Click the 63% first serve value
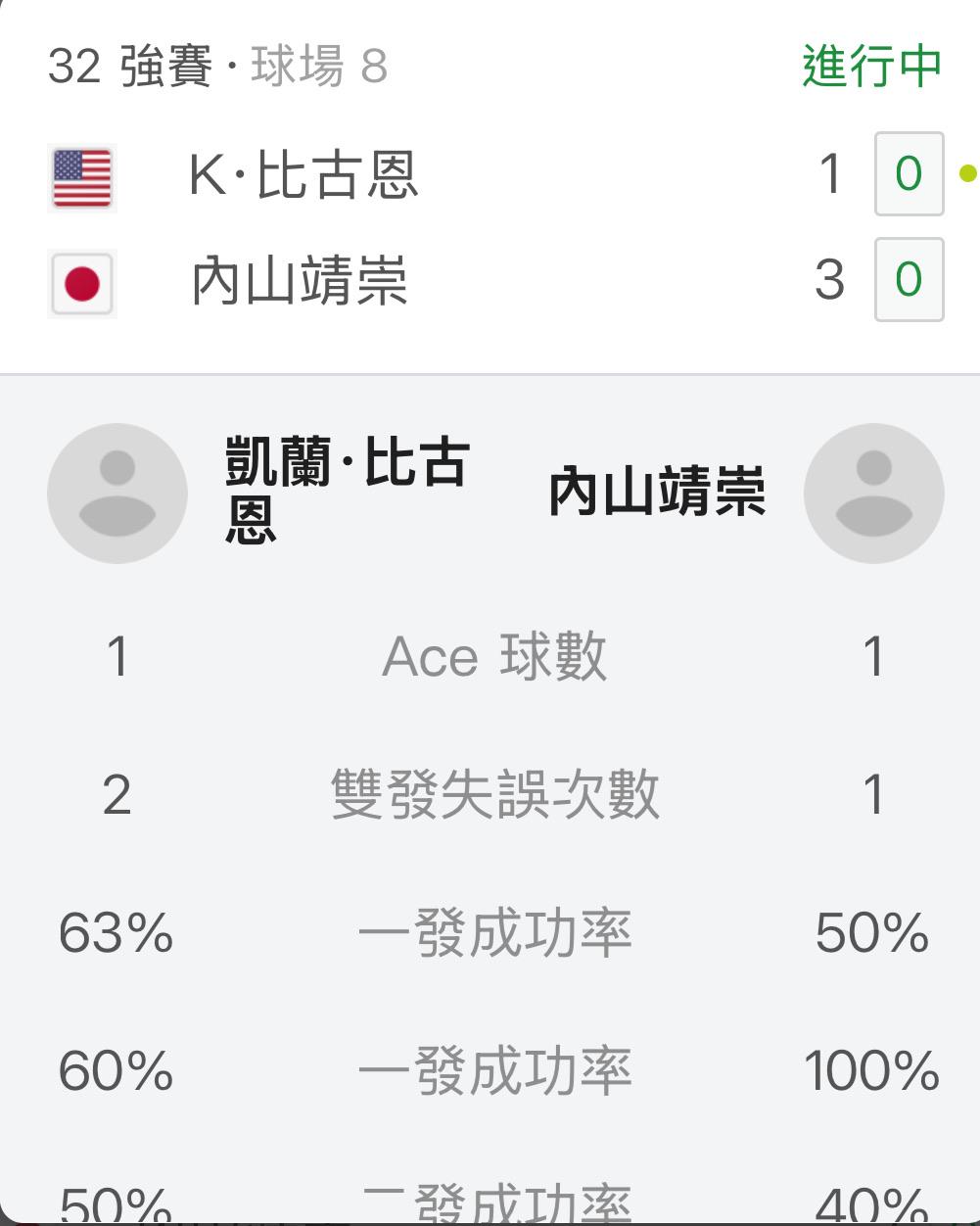 (117, 932)
